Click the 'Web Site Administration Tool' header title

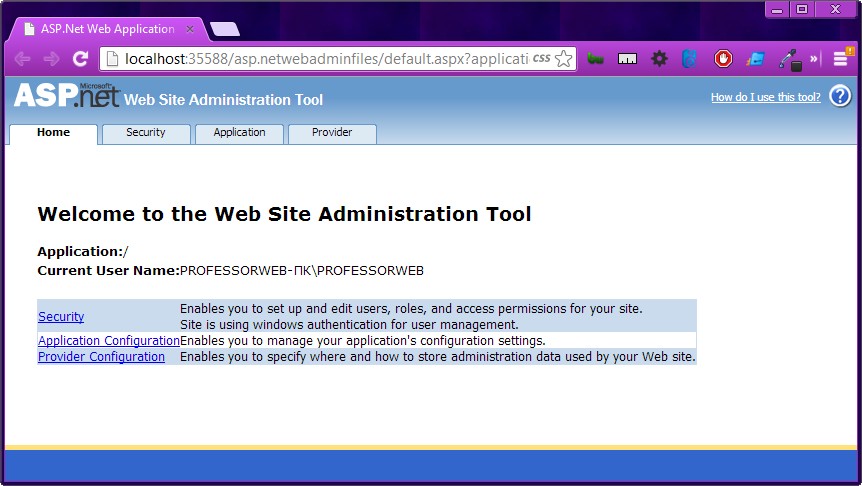coord(223,100)
